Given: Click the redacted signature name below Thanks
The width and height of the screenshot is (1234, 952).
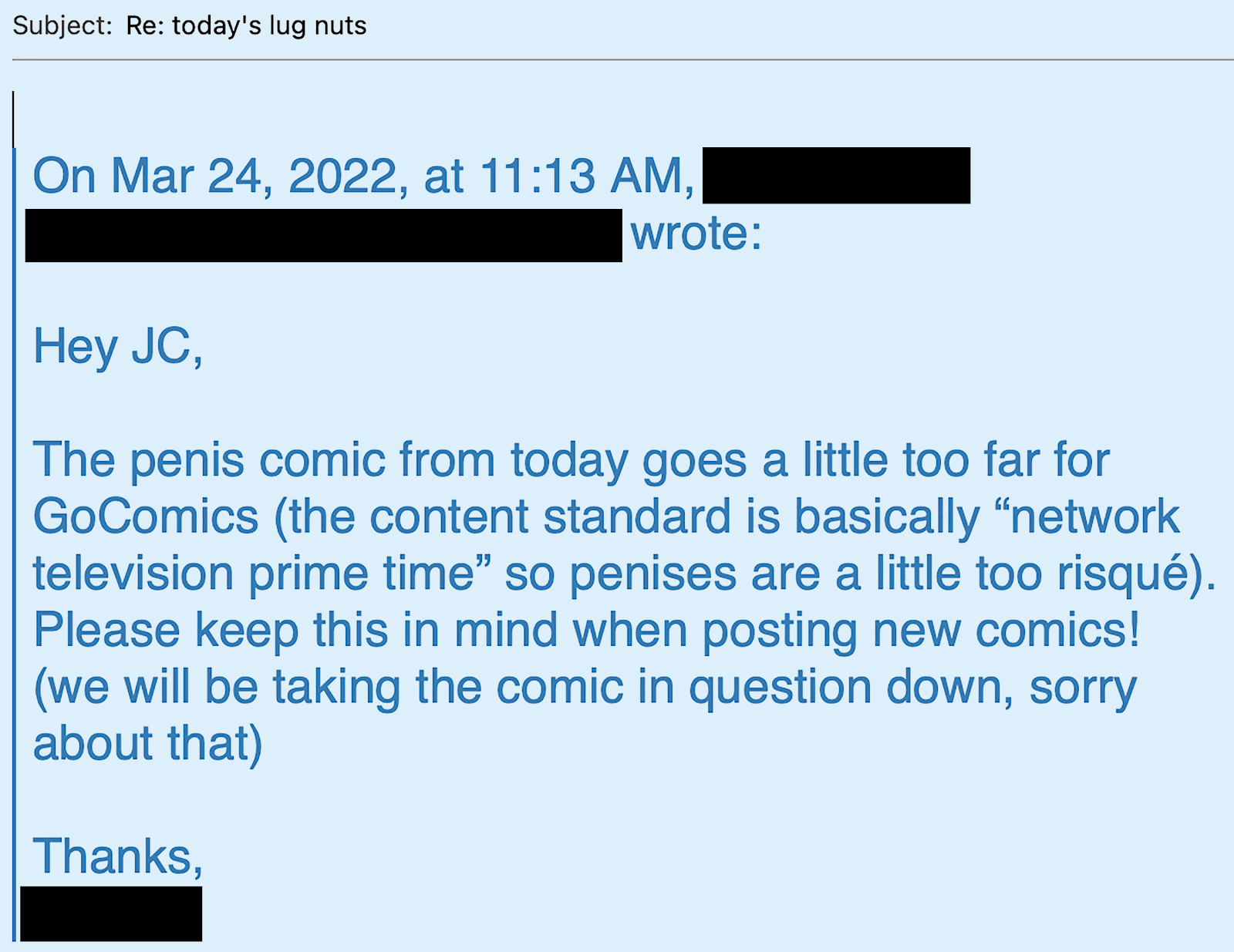Looking at the screenshot, I should click(x=111, y=913).
